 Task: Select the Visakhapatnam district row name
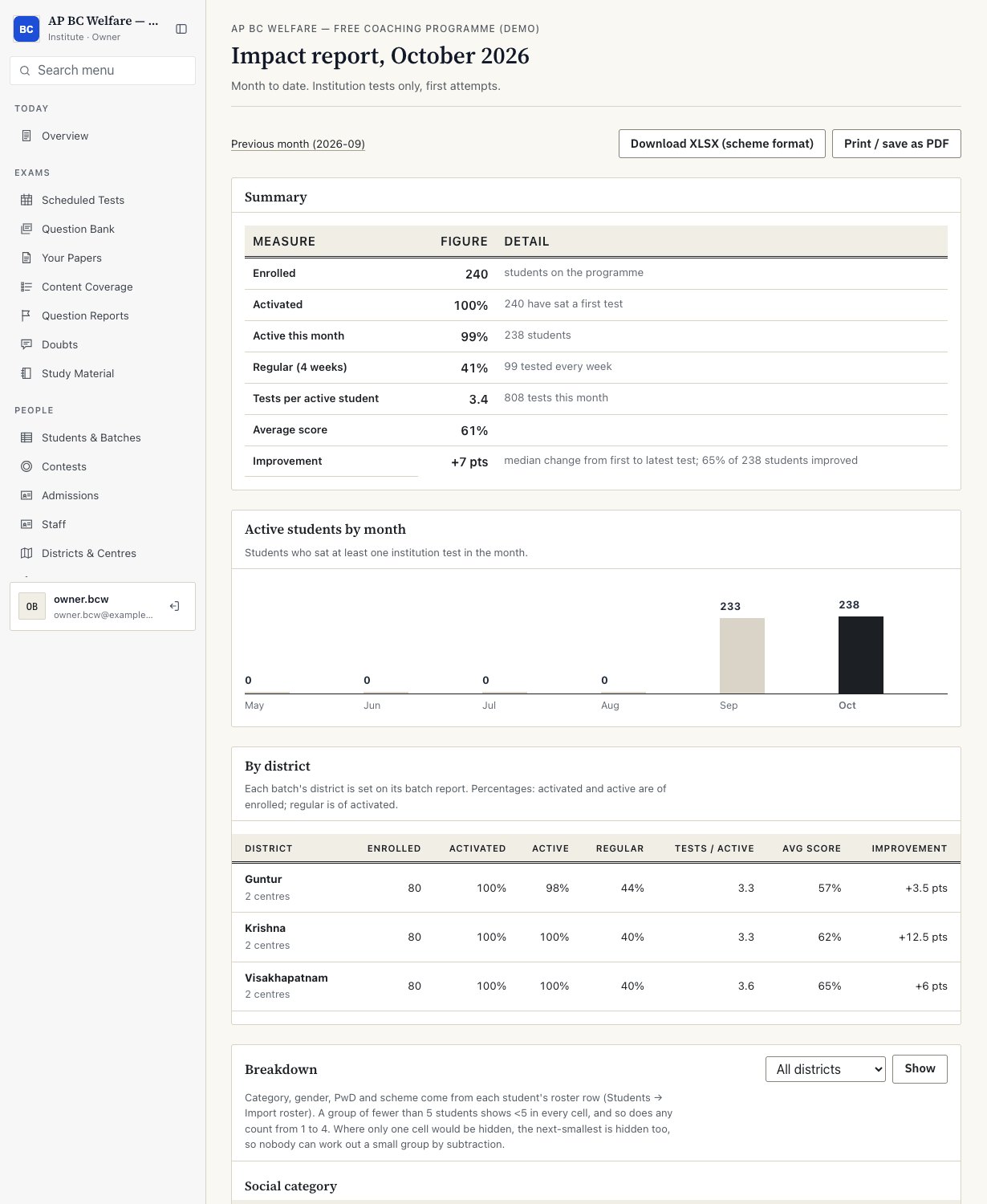click(x=286, y=978)
